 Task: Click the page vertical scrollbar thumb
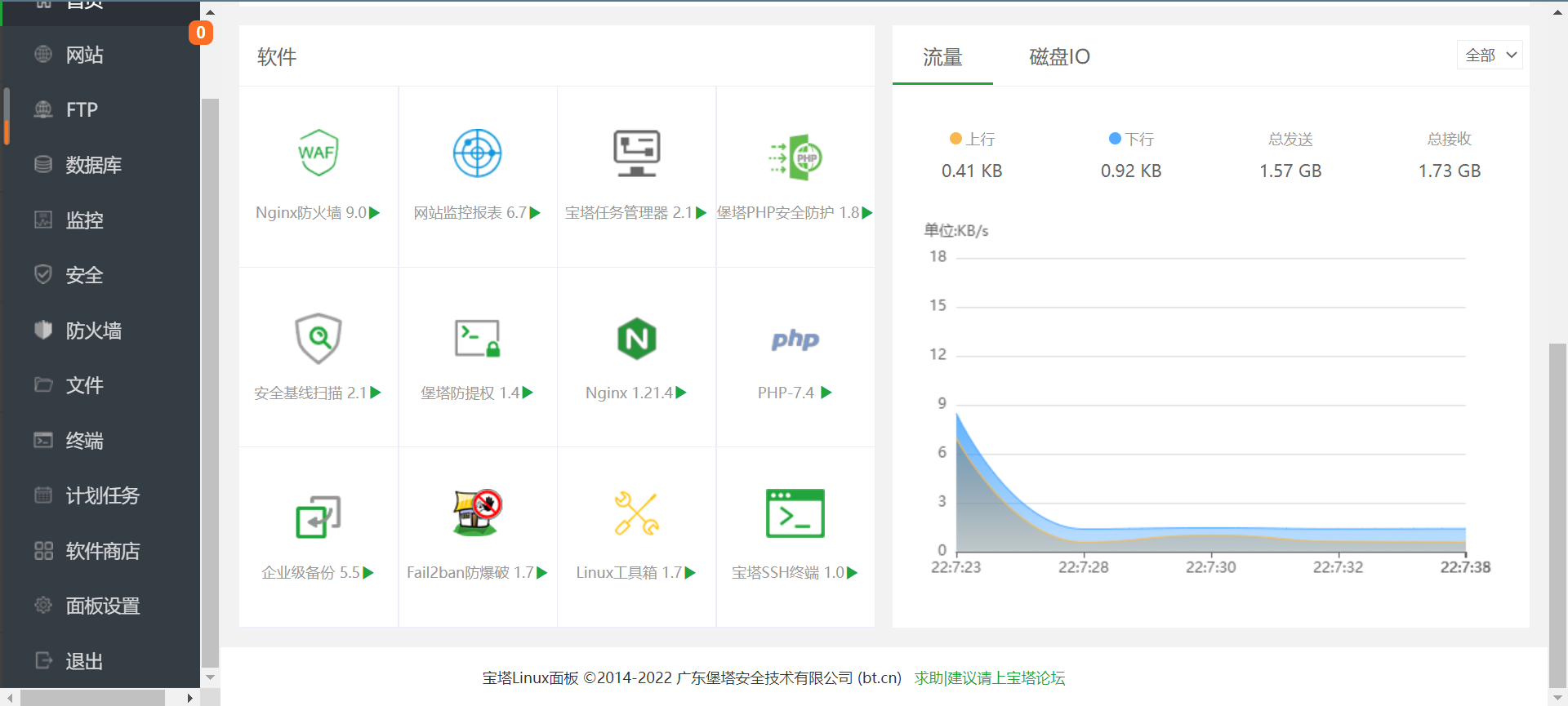coord(1558,517)
